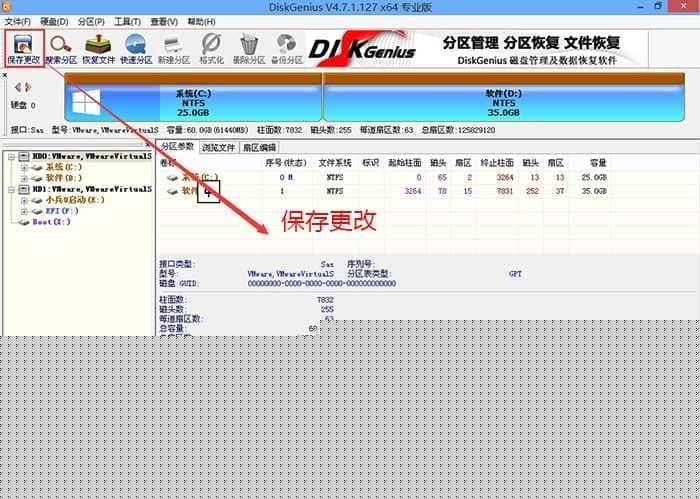Screen dimensions: 700x499
Task: Click the 终止柱面 column header
Action: [x=497, y=163]
